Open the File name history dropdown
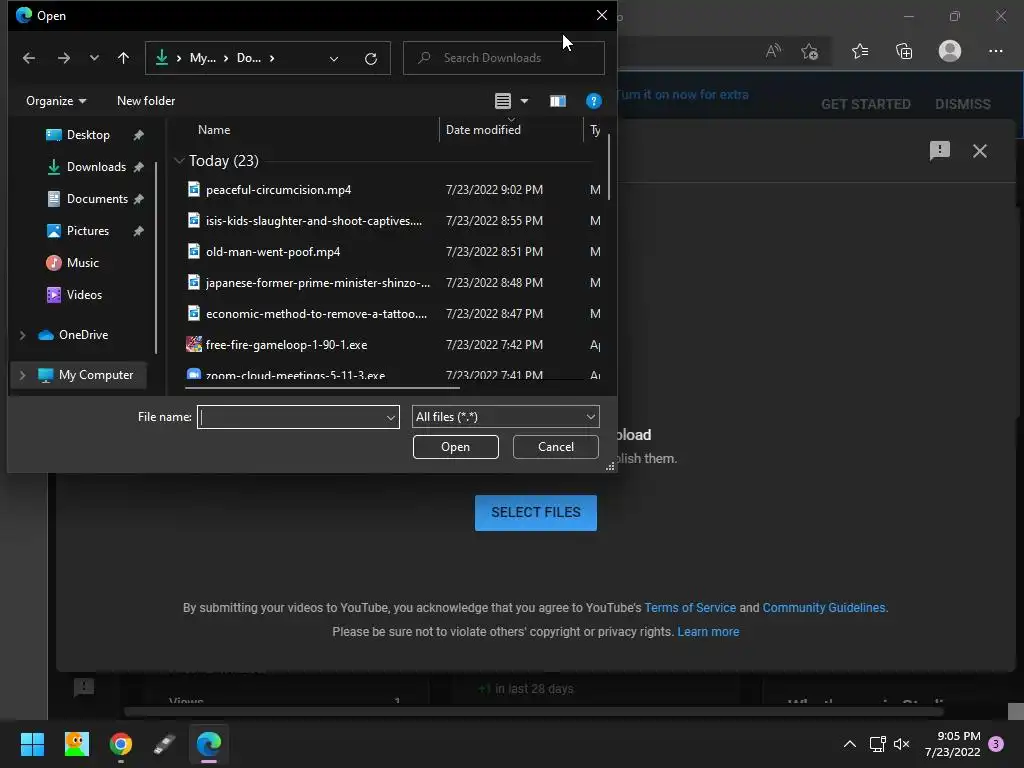This screenshot has width=1024, height=768. [x=391, y=417]
